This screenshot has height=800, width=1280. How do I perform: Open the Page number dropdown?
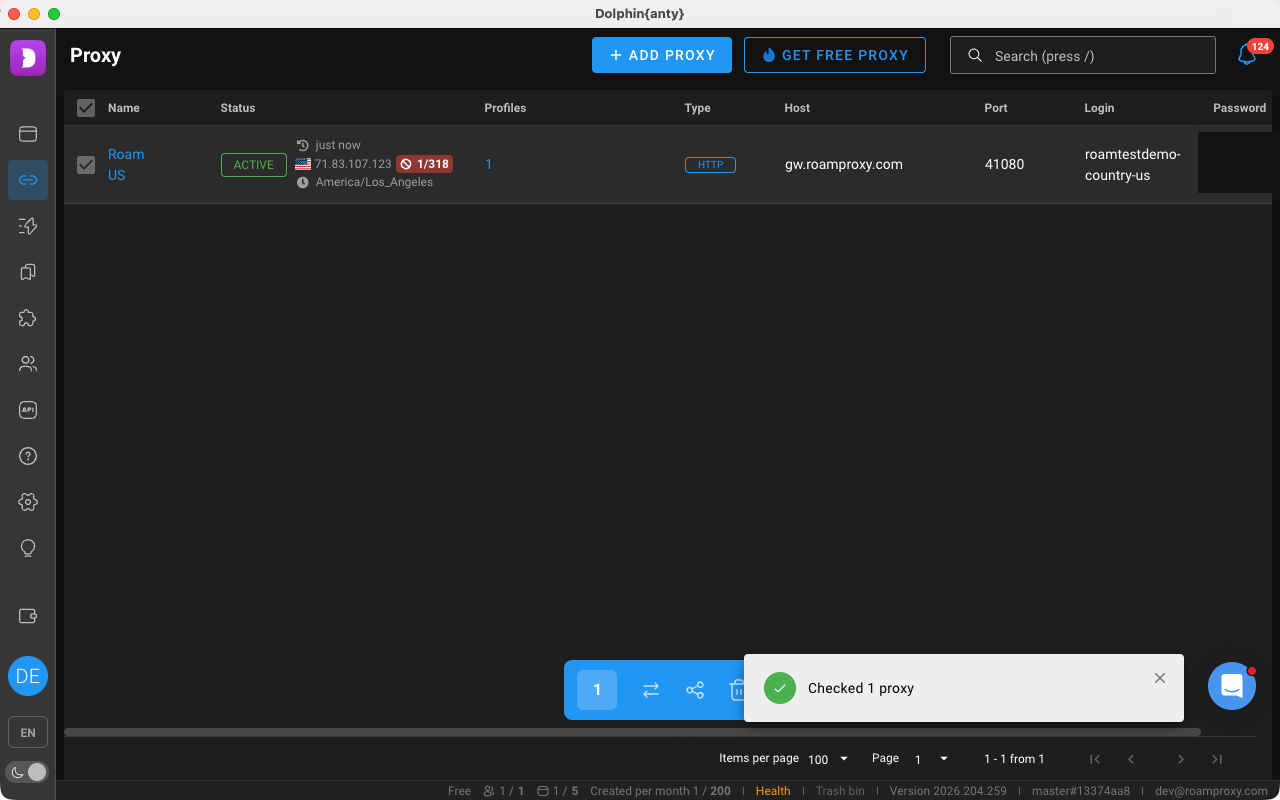coord(930,759)
